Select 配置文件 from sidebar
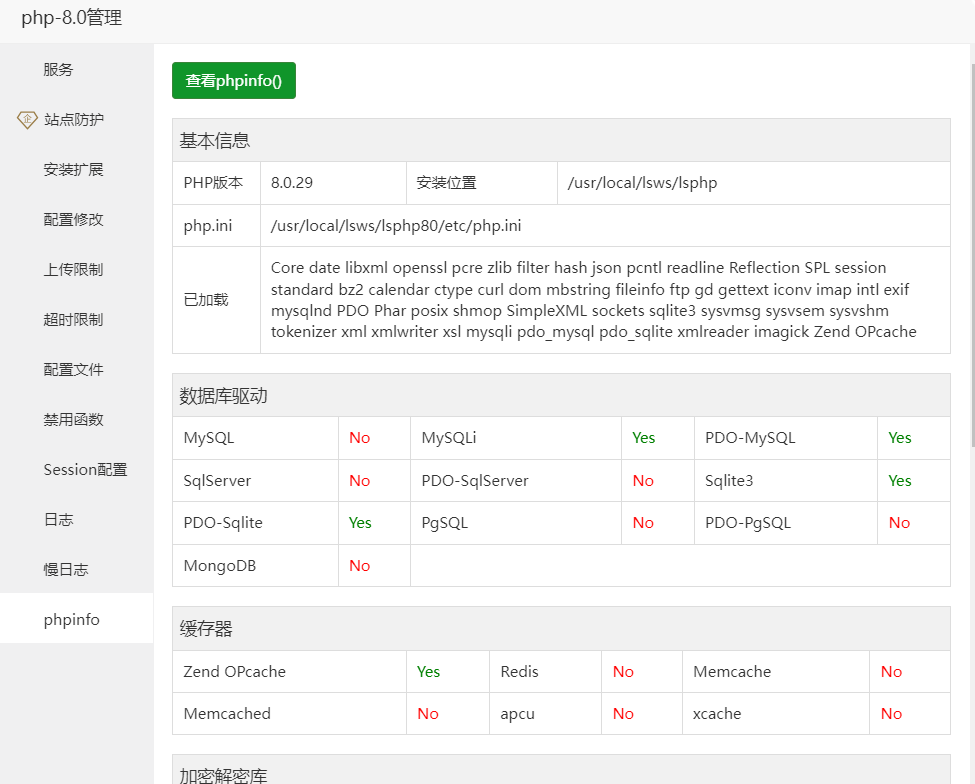Viewport: 975px width, 784px height. click(x=73, y=370)
